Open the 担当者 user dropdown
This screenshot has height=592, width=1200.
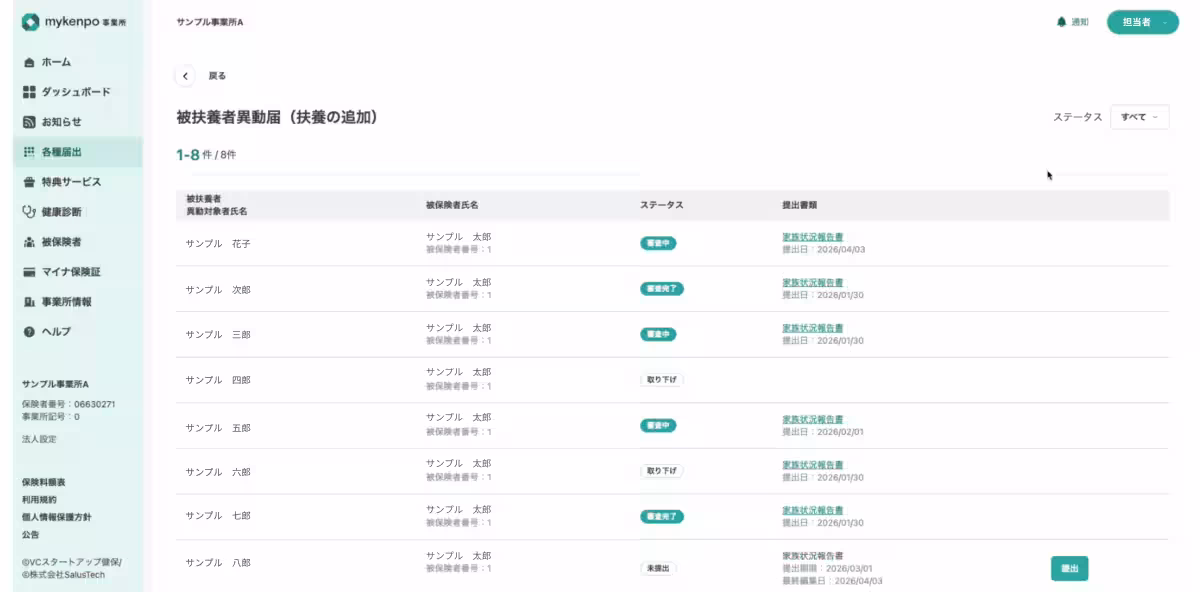1142,22
